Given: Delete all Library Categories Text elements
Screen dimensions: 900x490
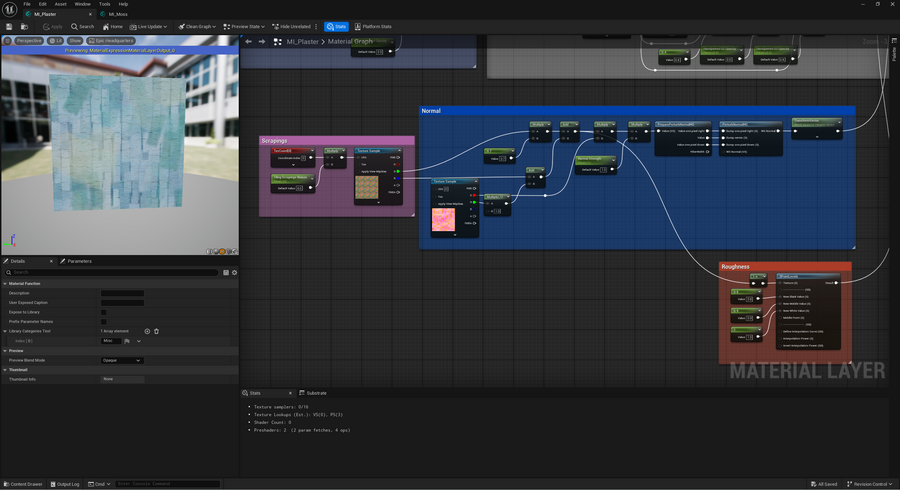Looking at the screenshot, I should coord(157,331).
